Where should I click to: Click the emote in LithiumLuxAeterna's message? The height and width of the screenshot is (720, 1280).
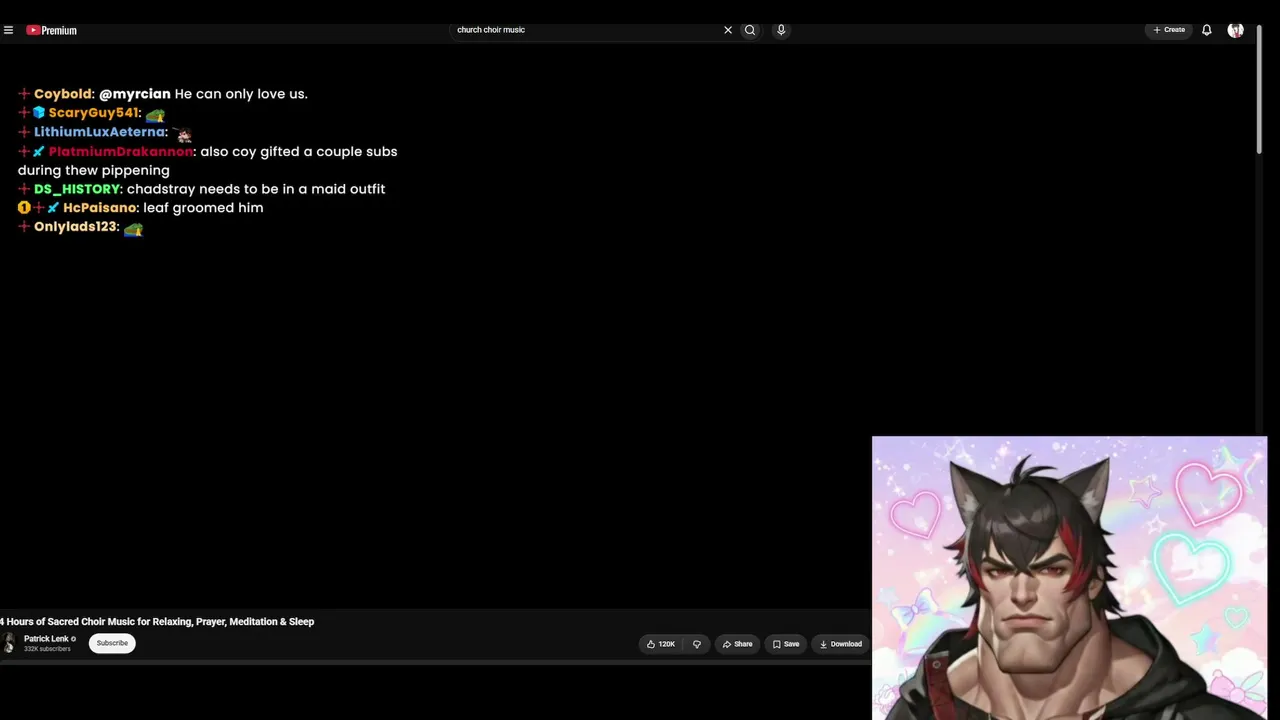coord(182,133)
